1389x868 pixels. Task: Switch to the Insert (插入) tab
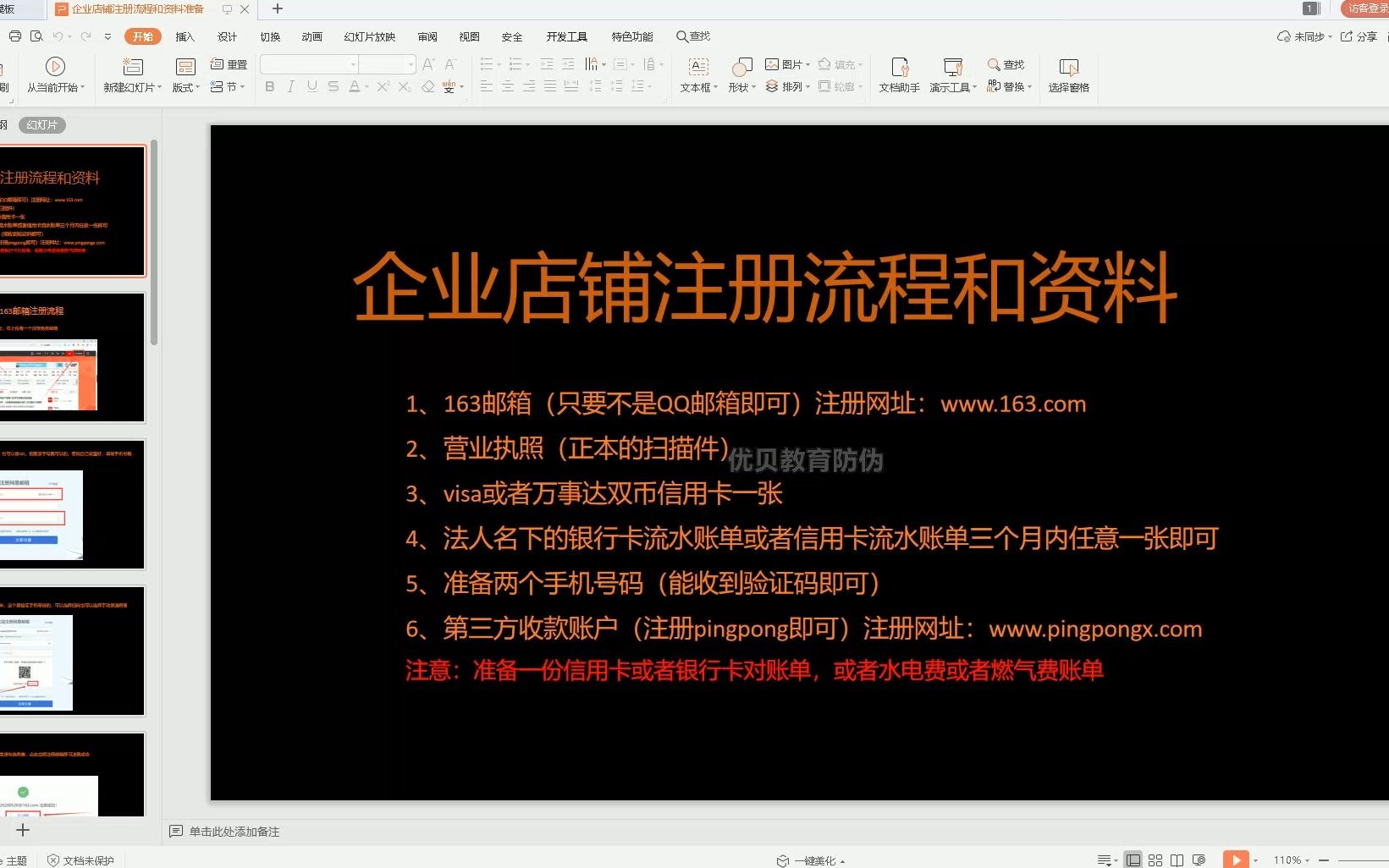pyautogui.click(x=185, y=36)
